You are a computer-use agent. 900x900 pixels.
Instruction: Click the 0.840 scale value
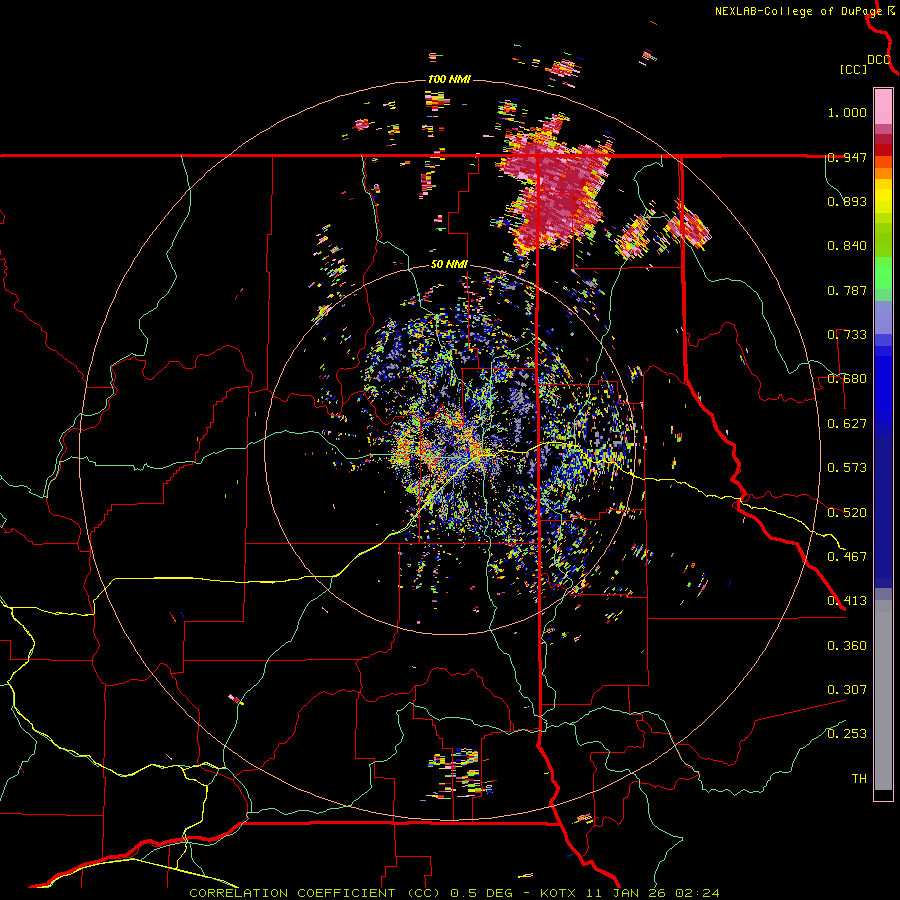pyautogui.click(x=847, y=246)
